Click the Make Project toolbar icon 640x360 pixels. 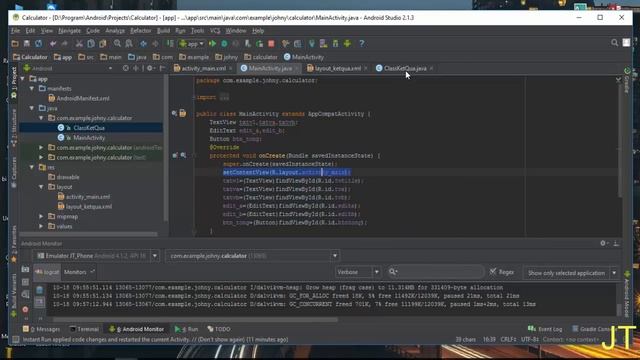tap(170, 43)
